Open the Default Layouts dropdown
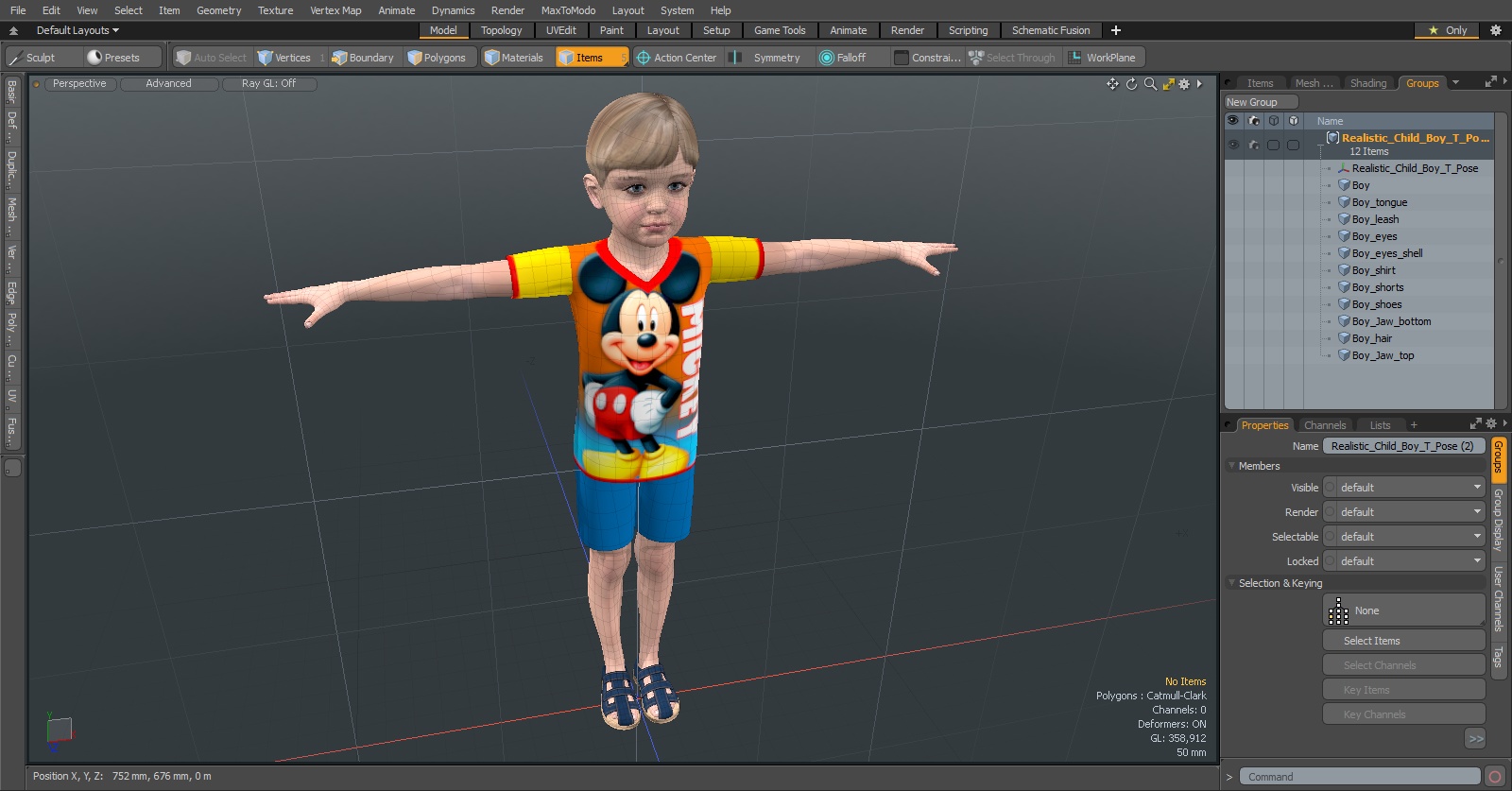This screenshot has height=791, width=1512. coord(77,30)
